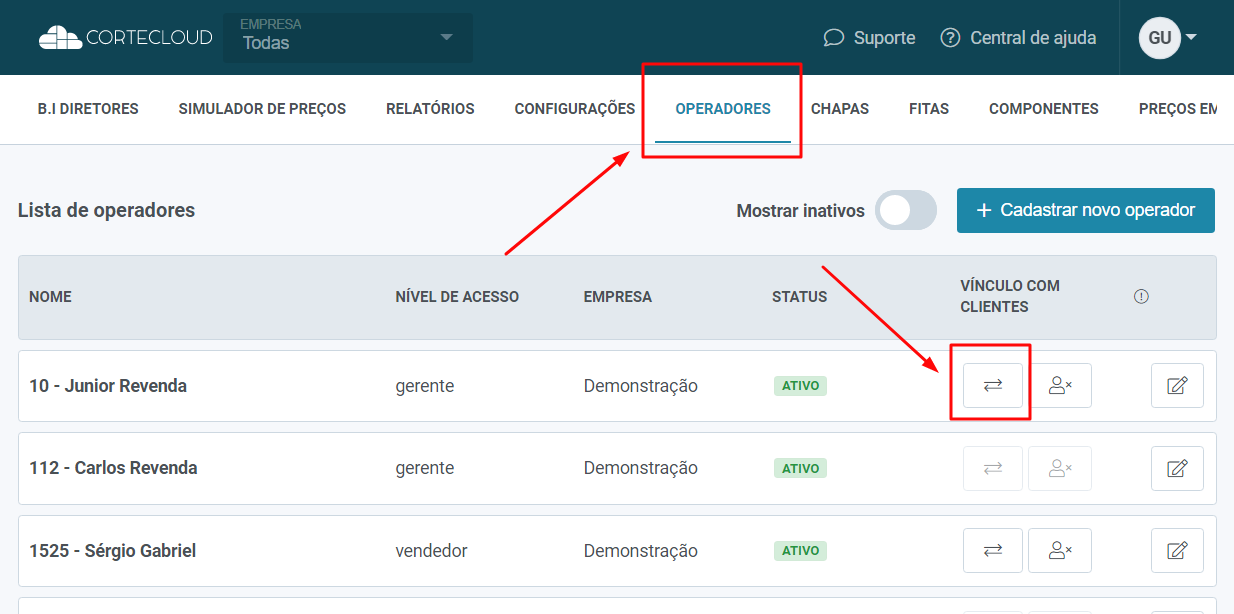Open Configurações tab
This screenshot has height=614, width=1234.
(575, 109)
